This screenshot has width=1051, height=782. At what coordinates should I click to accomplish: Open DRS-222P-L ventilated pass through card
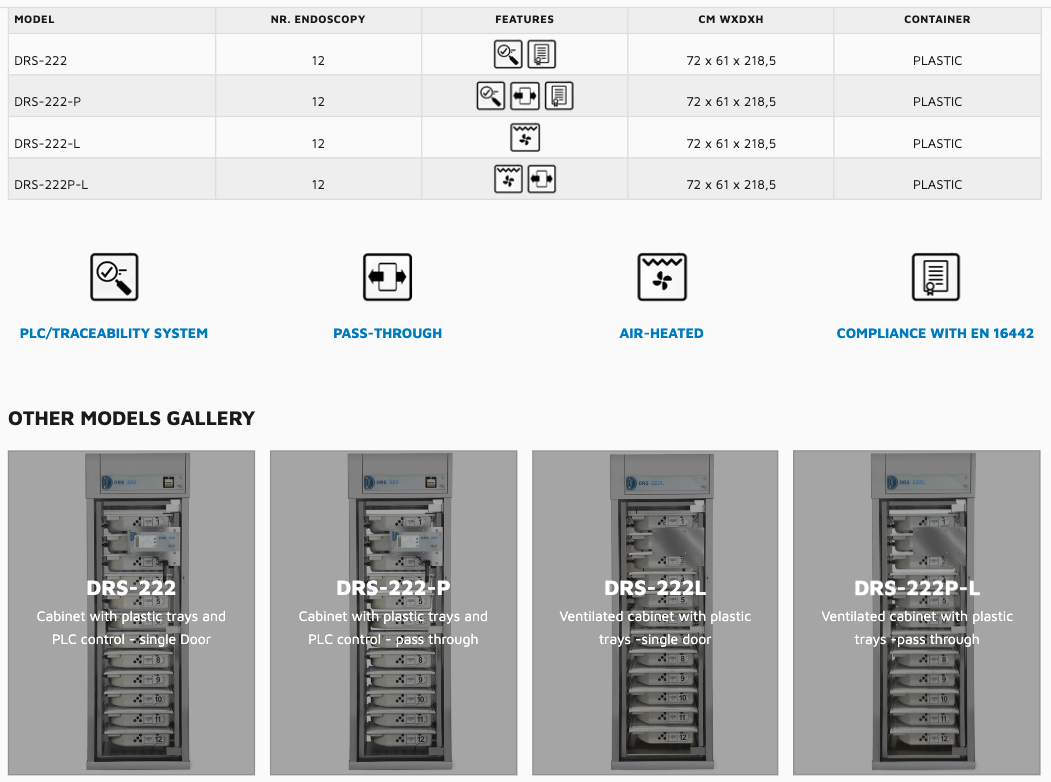click(x=917, y=612)
